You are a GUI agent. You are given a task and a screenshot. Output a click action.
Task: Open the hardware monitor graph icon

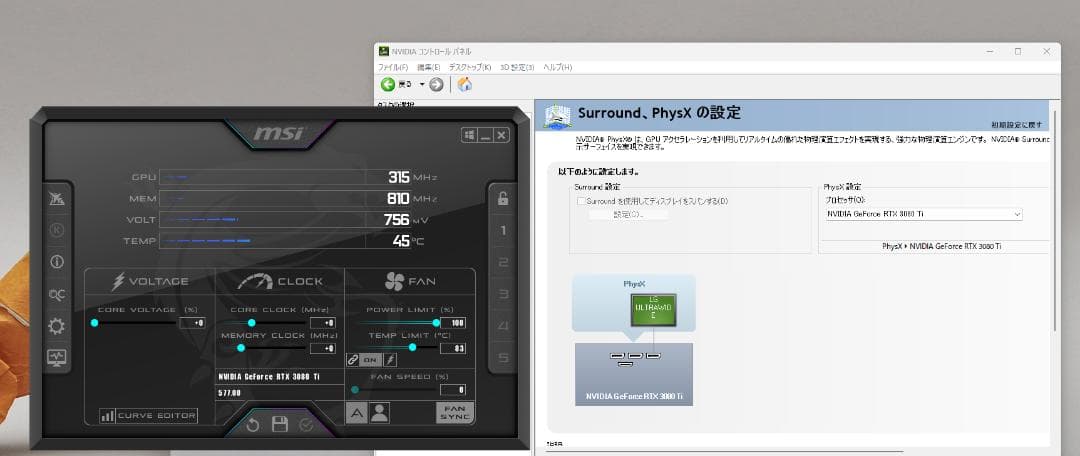(x=56, y=357)
